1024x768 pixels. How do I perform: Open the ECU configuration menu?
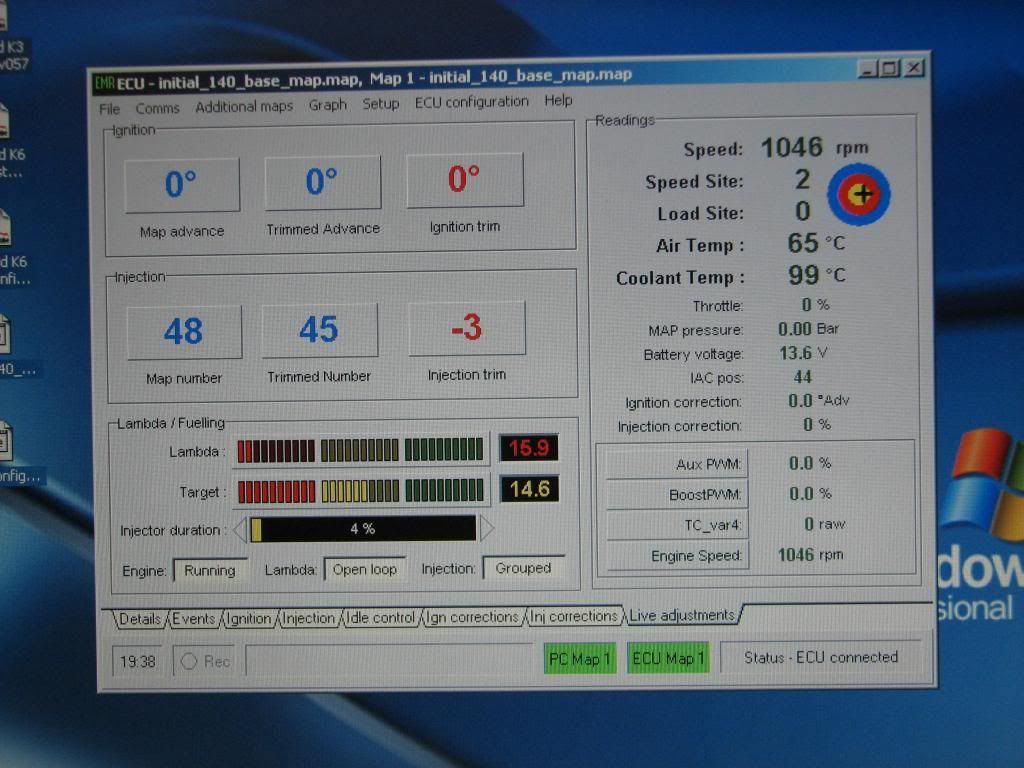(472, 102)
